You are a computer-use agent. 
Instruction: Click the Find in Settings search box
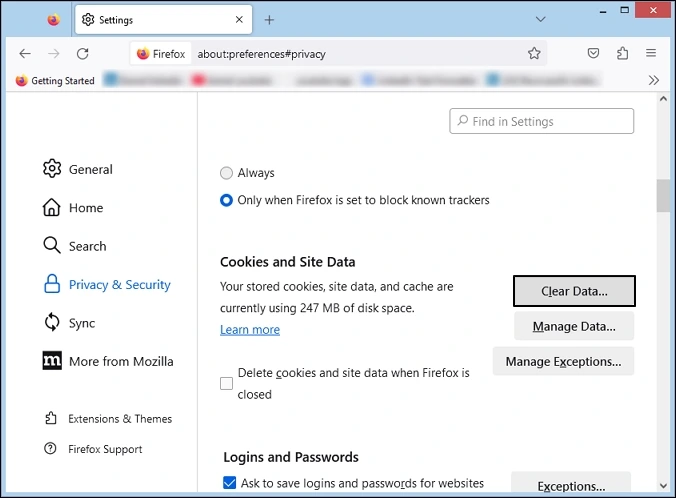(541, 121)
